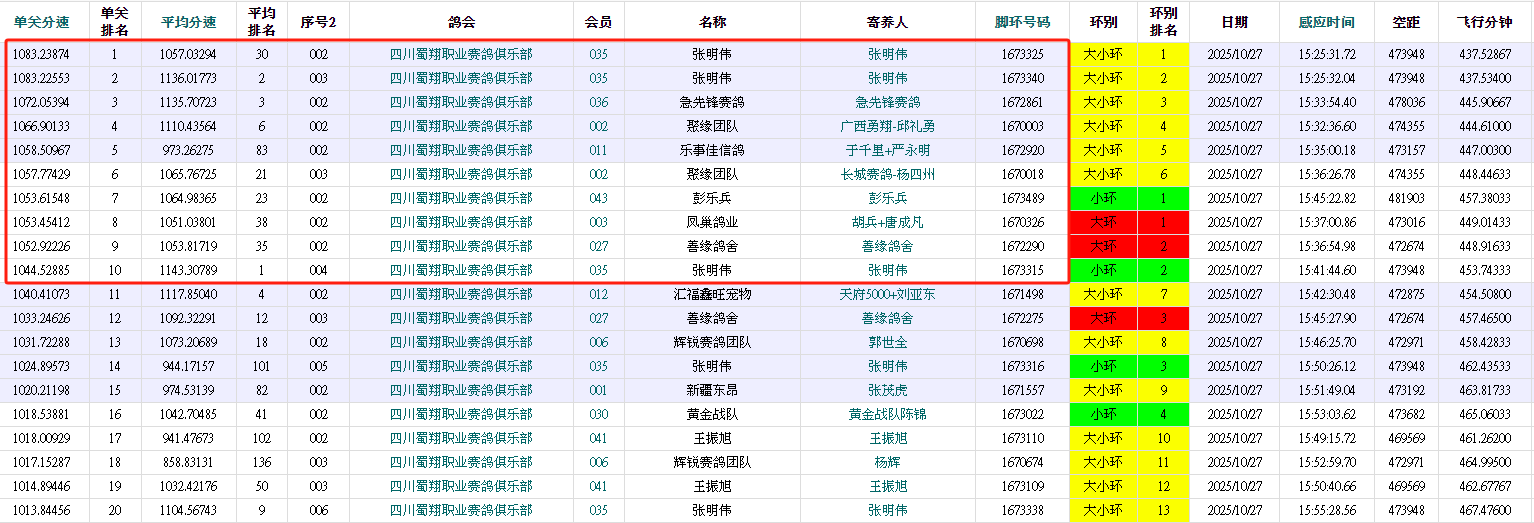Click member number 043 link
This screenshot has width=1534, height=523.
[598, 198]
